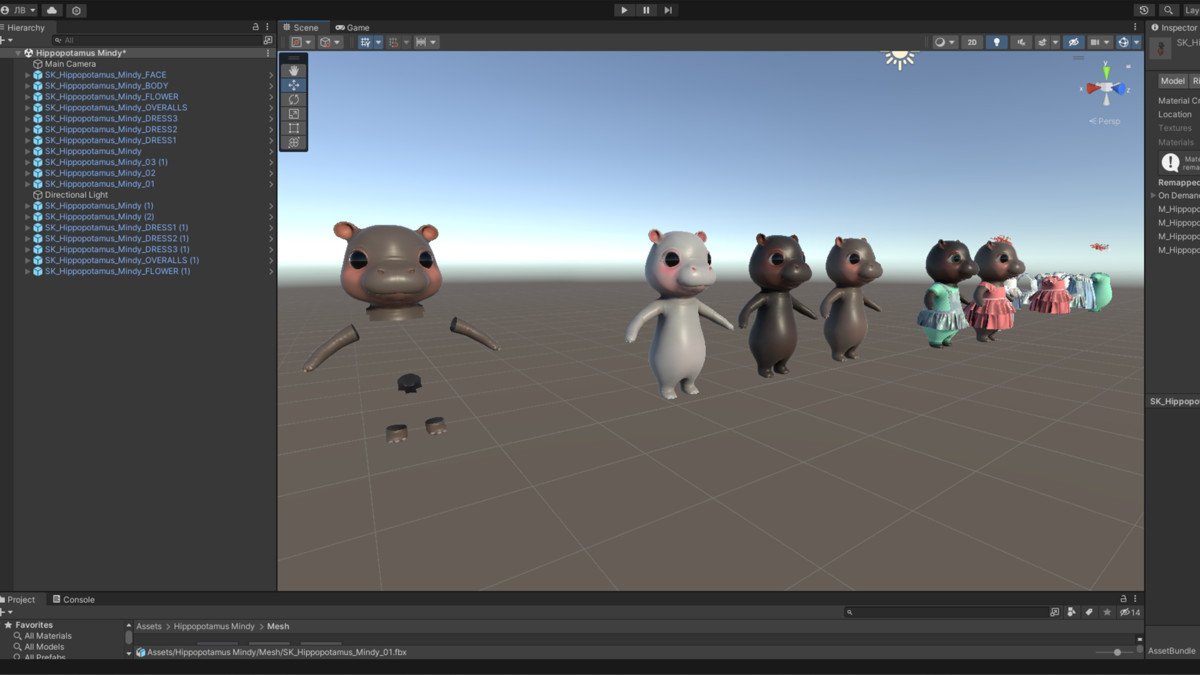
Task: Toggle hidden packages visibility count 14
Action: click(1130, 612)
